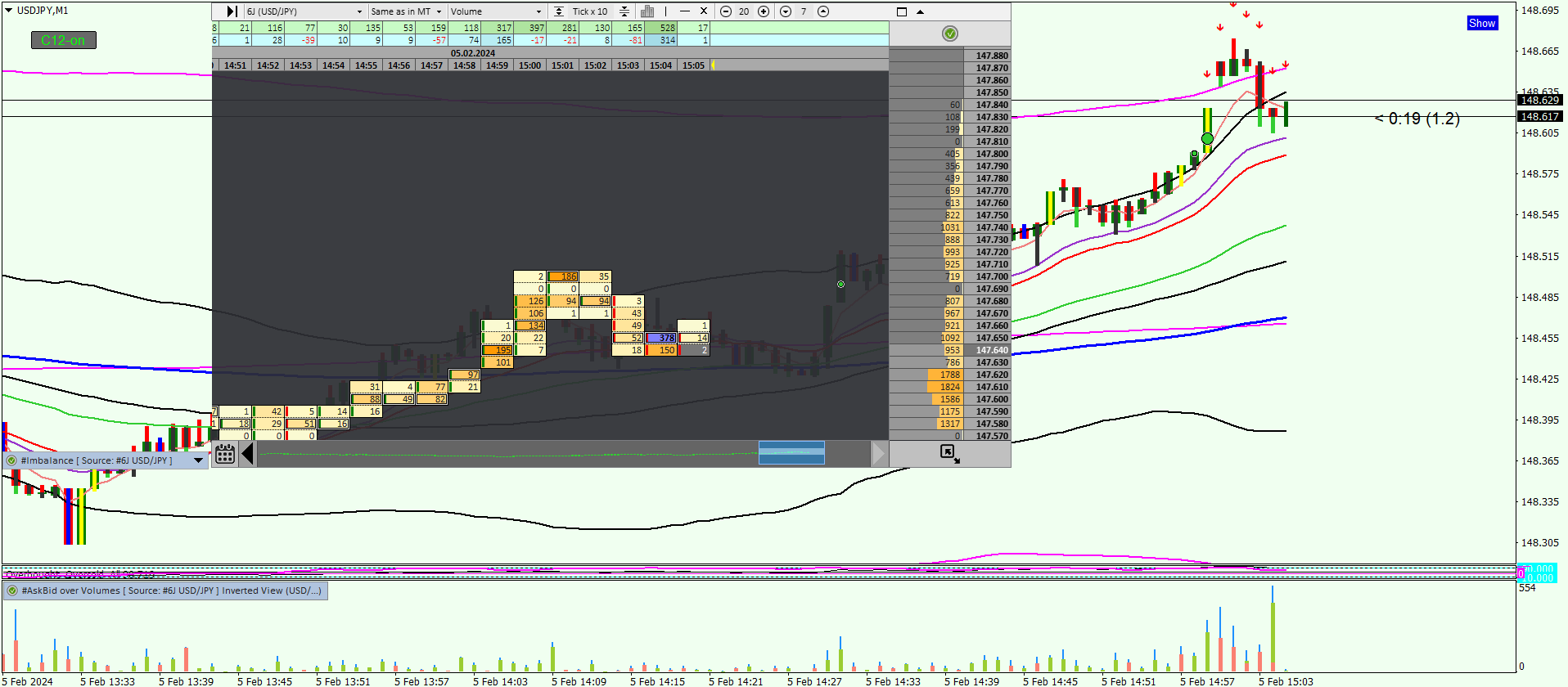Click the X delete-lines icon in toolbar
Screen dimensions: 1568x687
click(704, 11)
